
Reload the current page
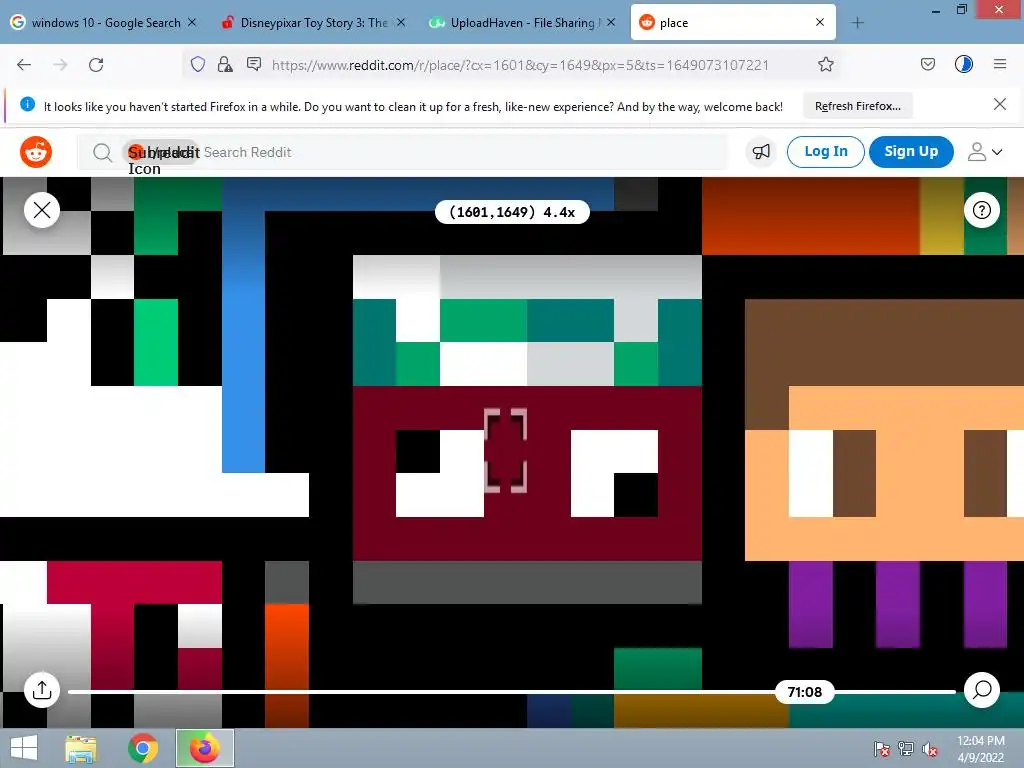pos(96,65)
